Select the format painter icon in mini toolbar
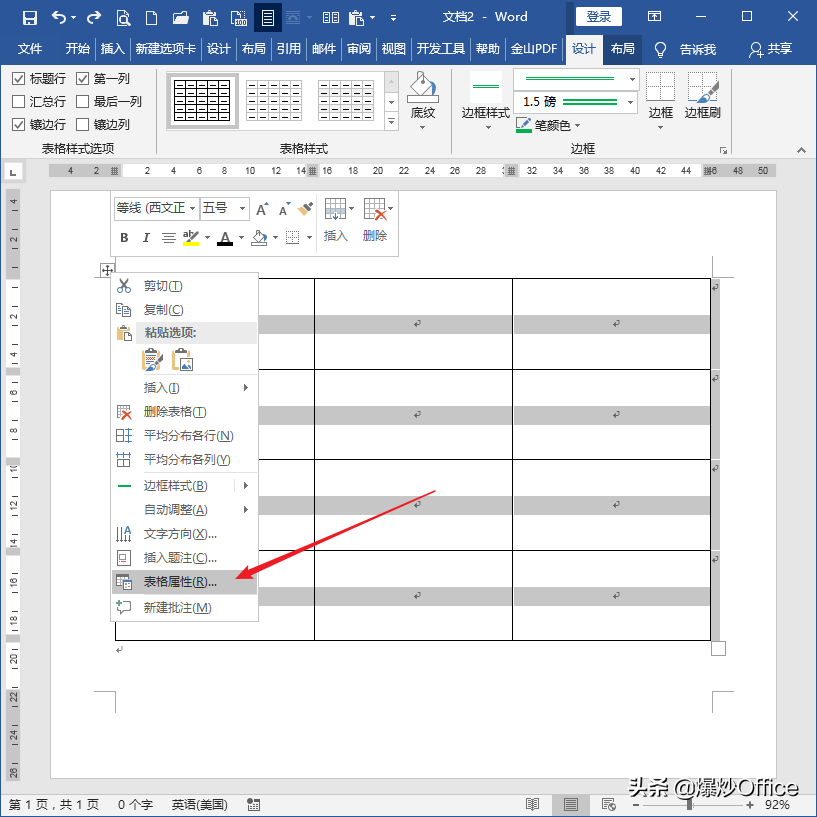This screenshot has height=817, width=817. [308, 207]
